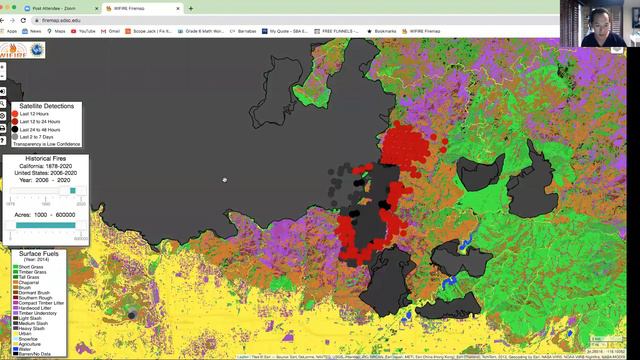Screen dimensions: 640x360
Task: Click the browser forward arrow
Action: click(x=13, y=20)
